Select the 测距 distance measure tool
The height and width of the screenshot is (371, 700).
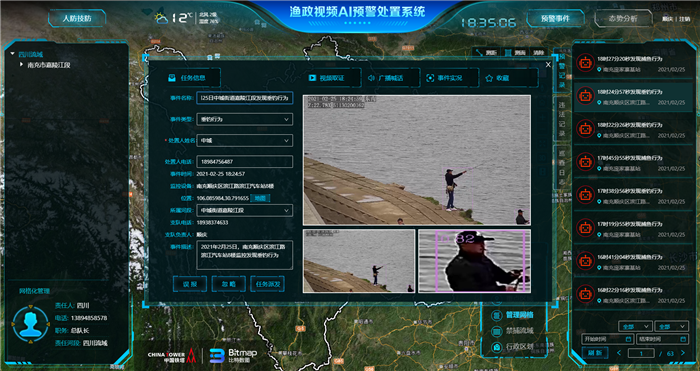point(487,53)
